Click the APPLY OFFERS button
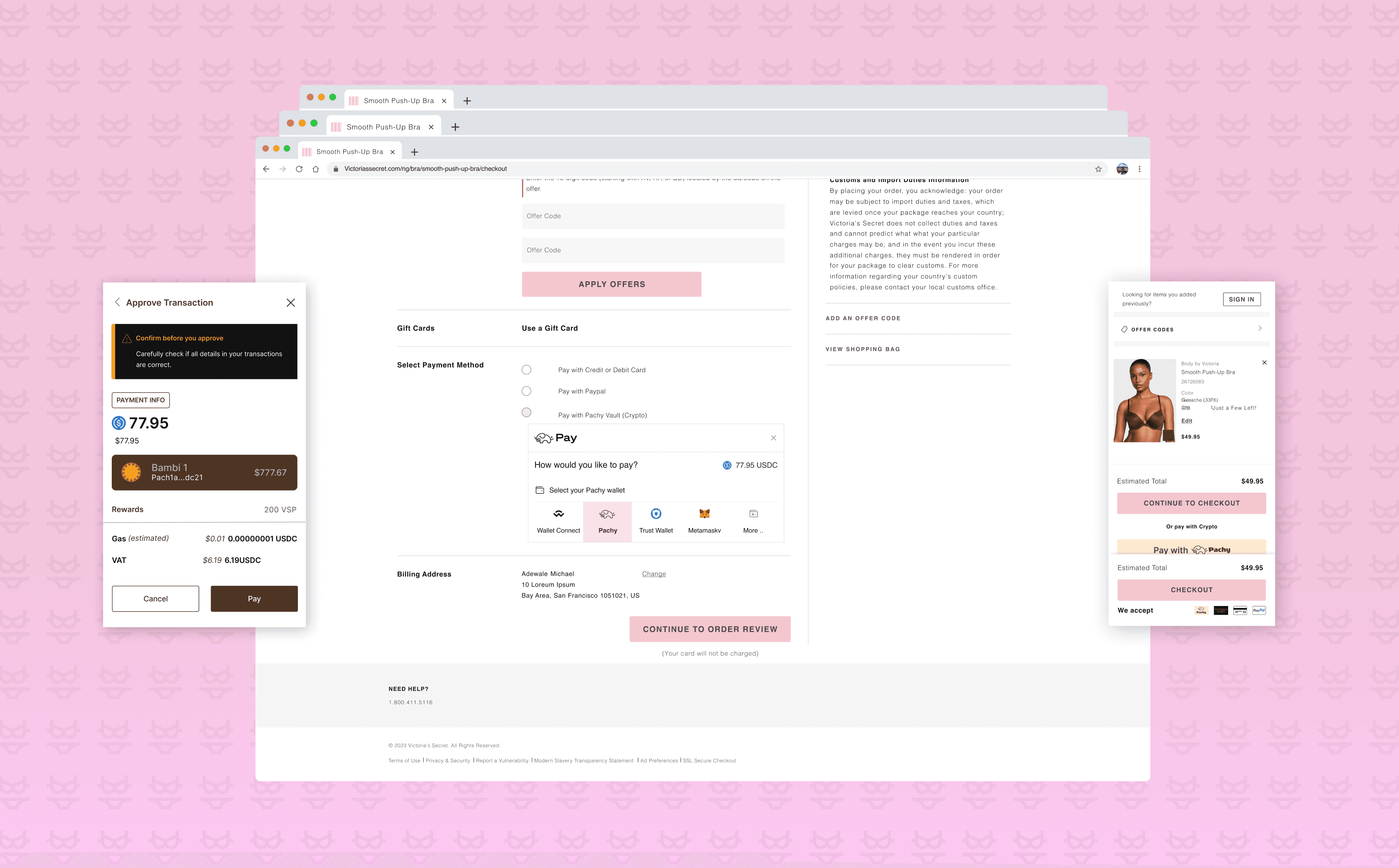 (611, 284)
